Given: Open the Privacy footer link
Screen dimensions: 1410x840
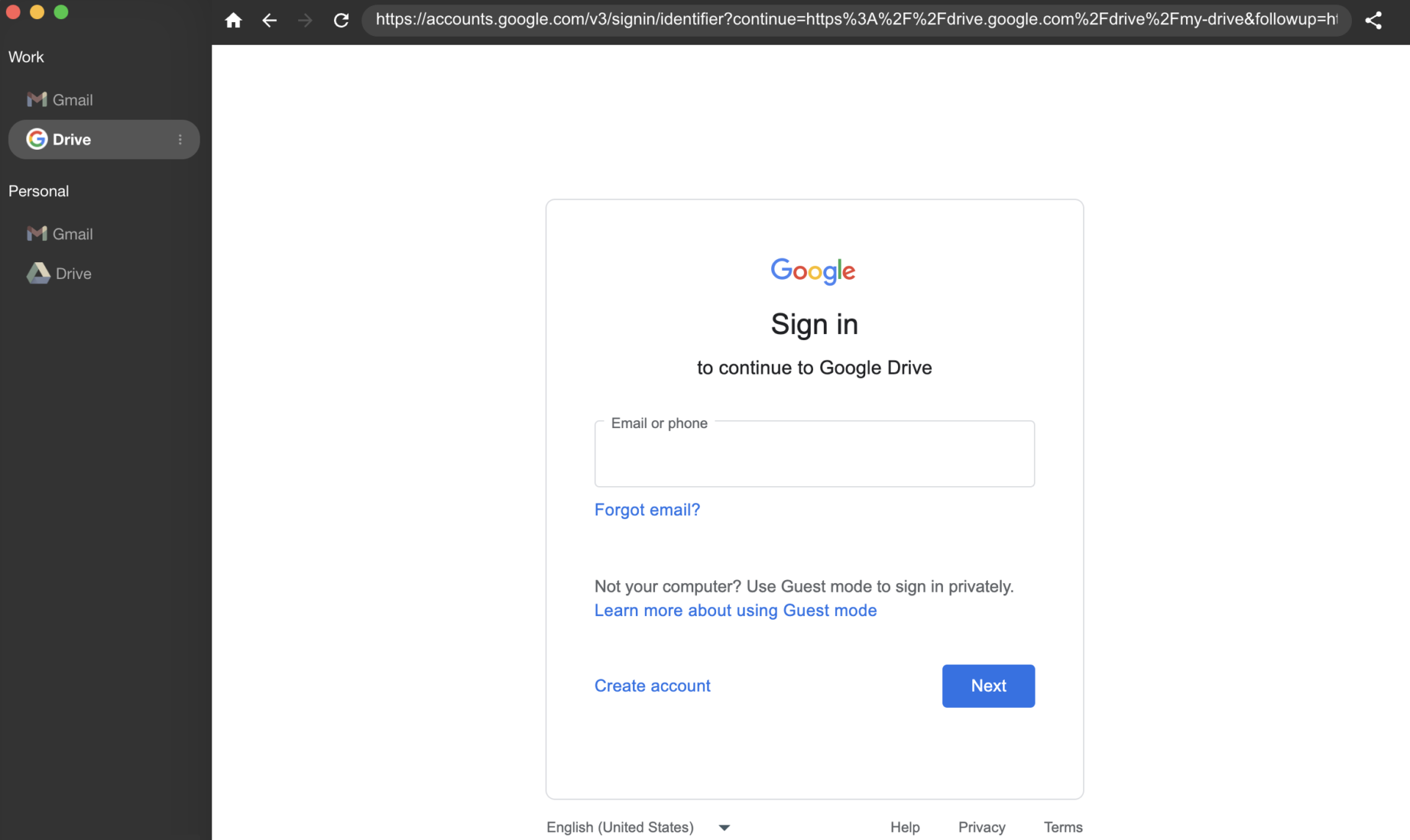Looking at the screenshot, I should pyautogui.click(x=981, y=828).
